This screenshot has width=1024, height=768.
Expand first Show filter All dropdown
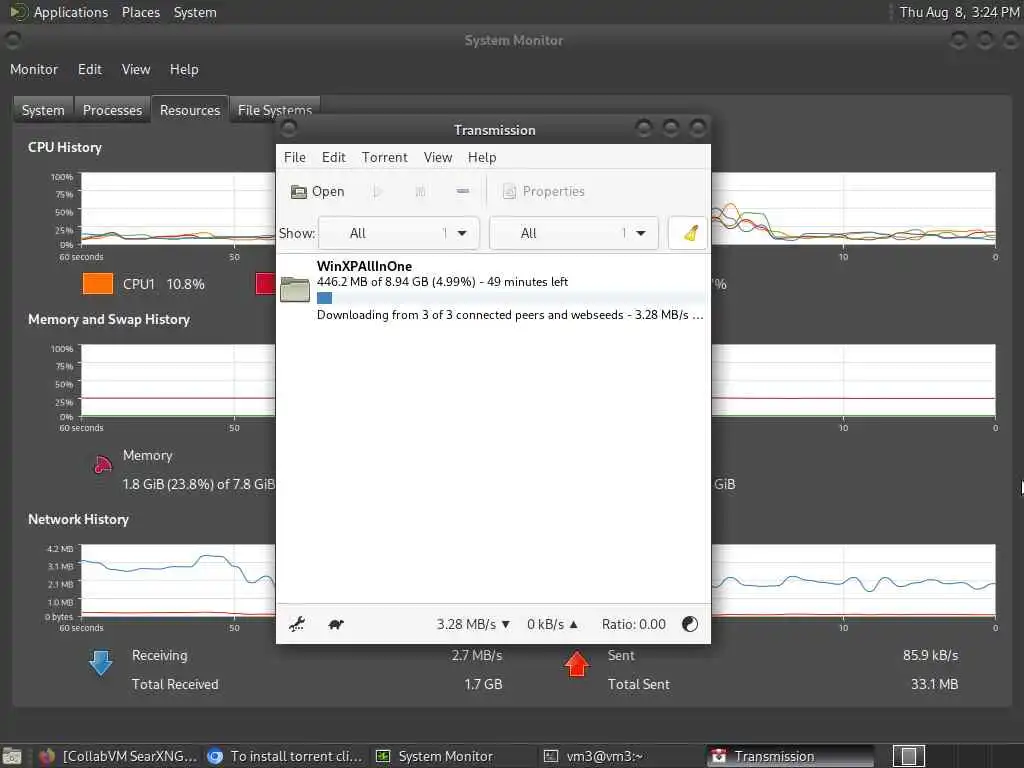(399, 233)
